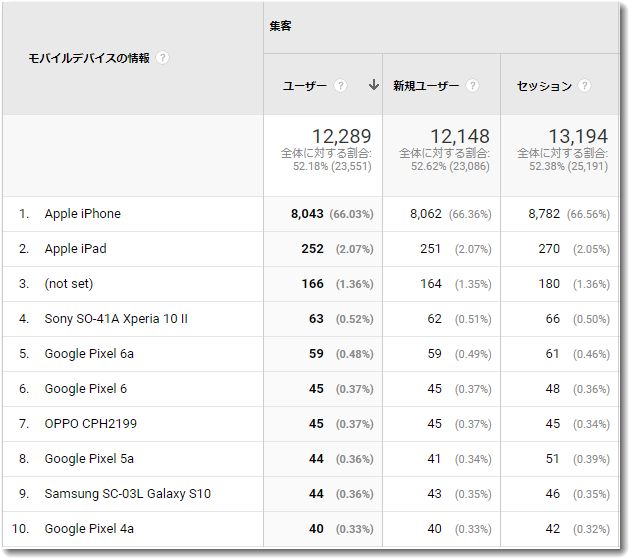
Task: Click total sessions value 13,194
Action: pyautogui.click(x=578, y=137)
